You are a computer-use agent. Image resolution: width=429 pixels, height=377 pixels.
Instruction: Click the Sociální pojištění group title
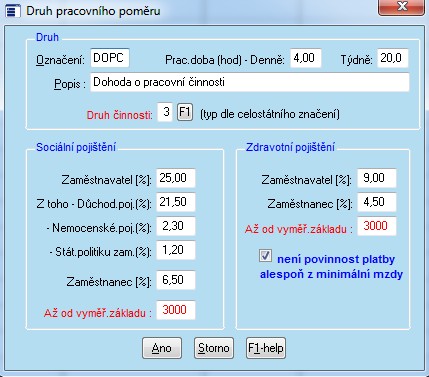(76, 147)
